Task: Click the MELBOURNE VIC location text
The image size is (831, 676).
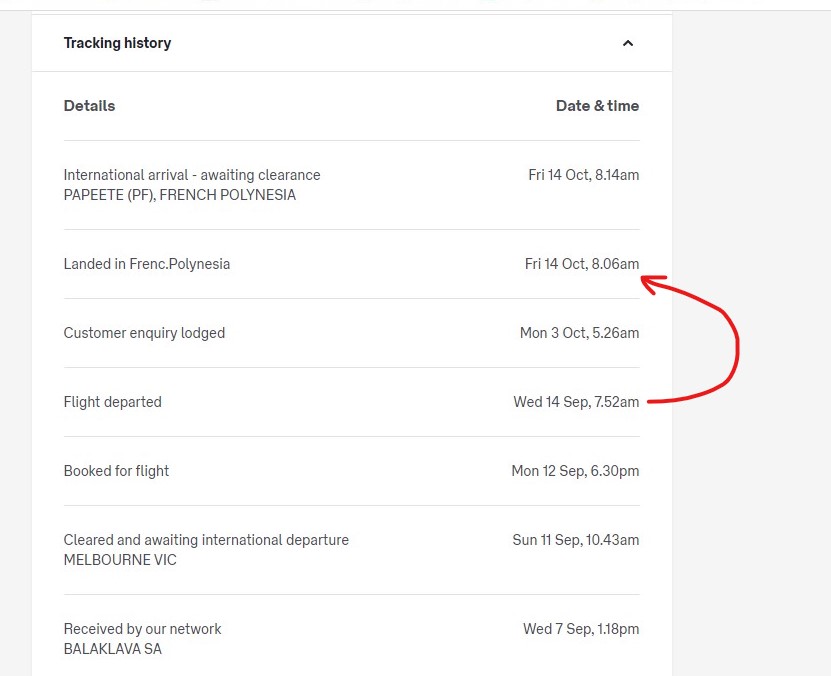Action: click(x=120, y=560)
